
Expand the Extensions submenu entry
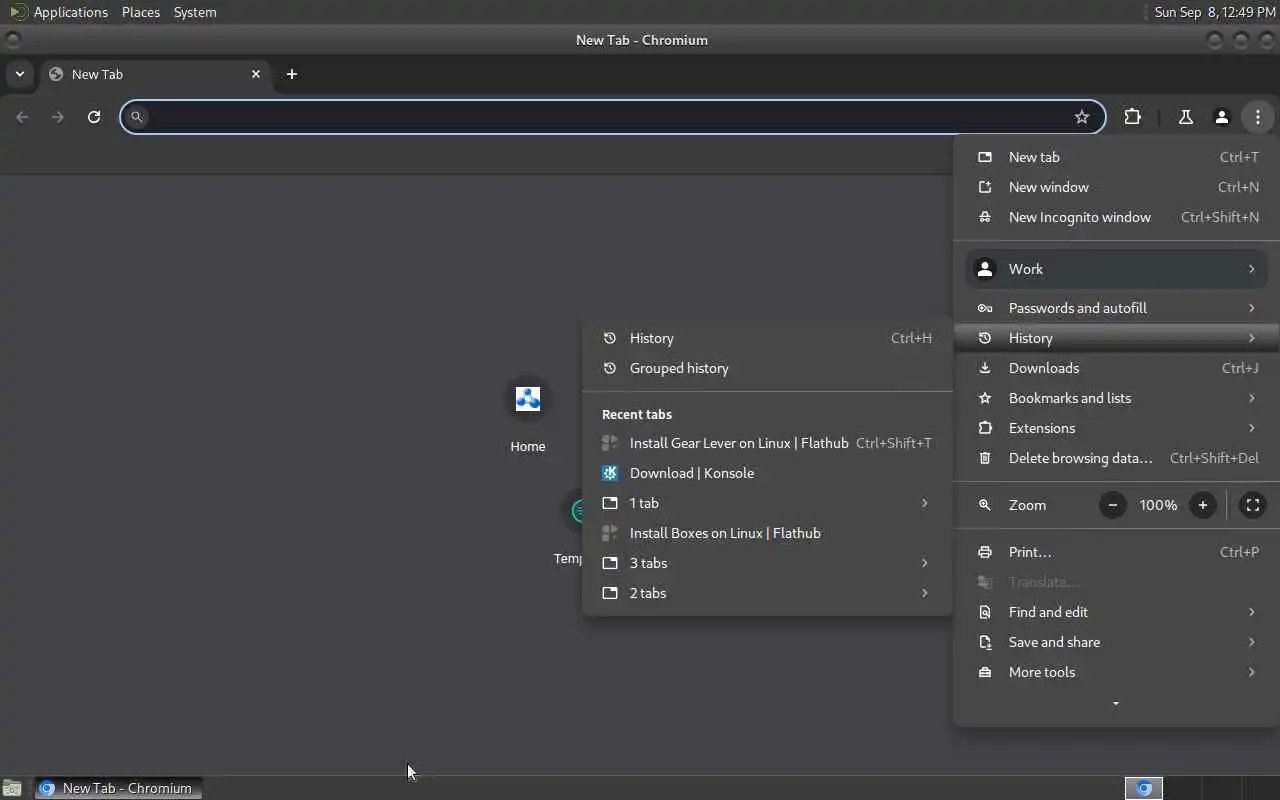point(1116,428)
